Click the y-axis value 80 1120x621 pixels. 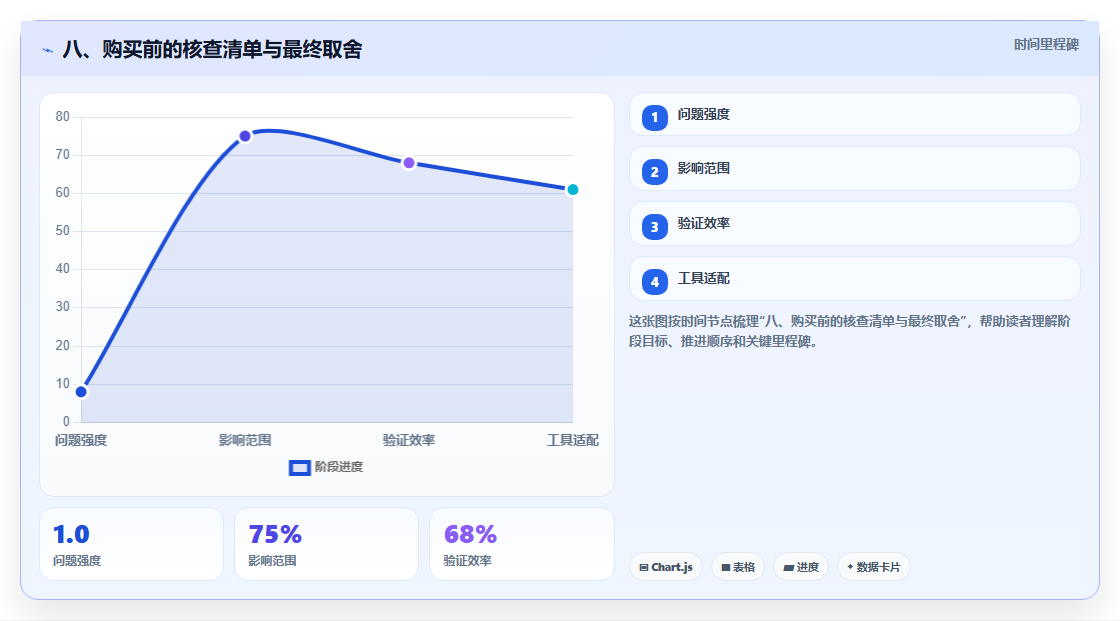[63, 116]
